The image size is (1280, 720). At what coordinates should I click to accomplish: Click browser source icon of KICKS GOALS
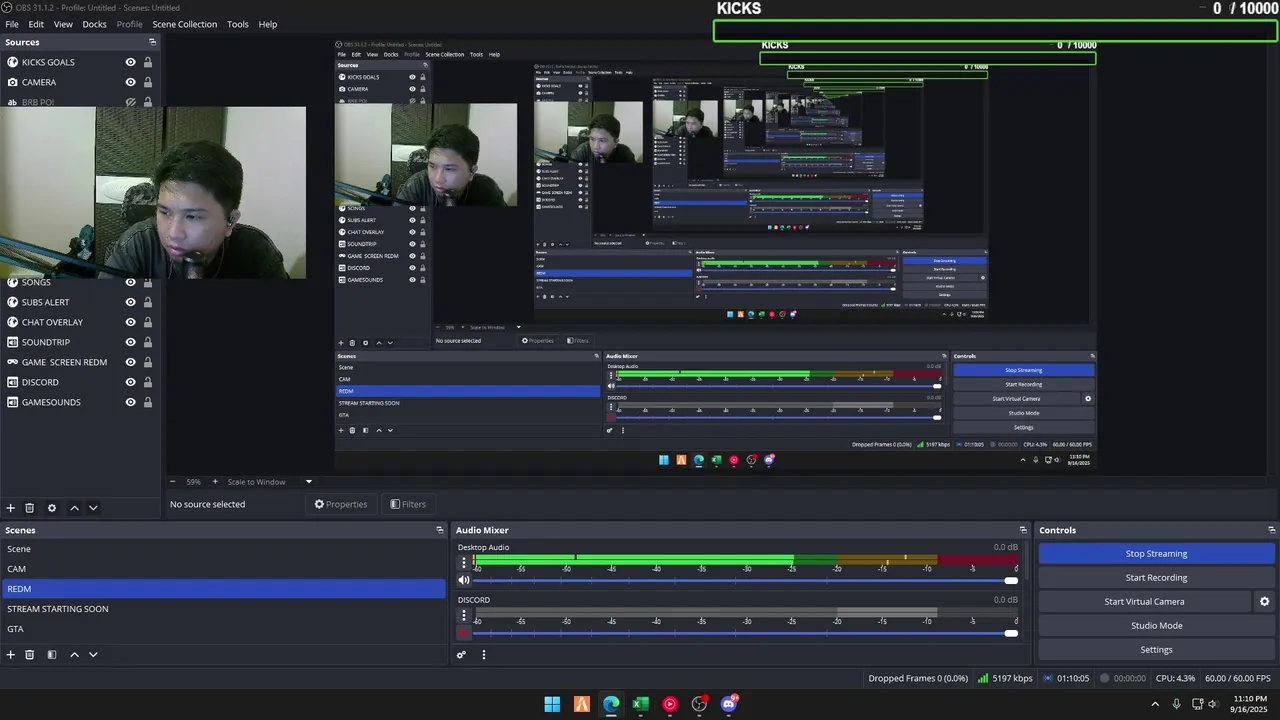click(x=13, y=62)
